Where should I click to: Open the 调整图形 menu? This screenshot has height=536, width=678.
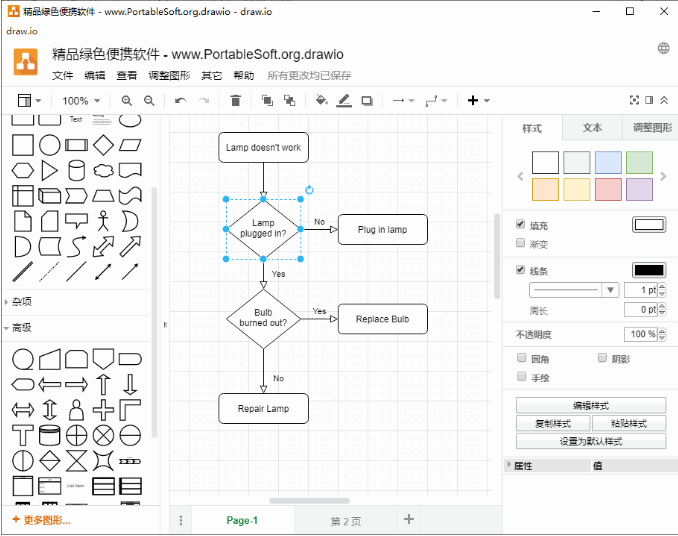(170, 76)
